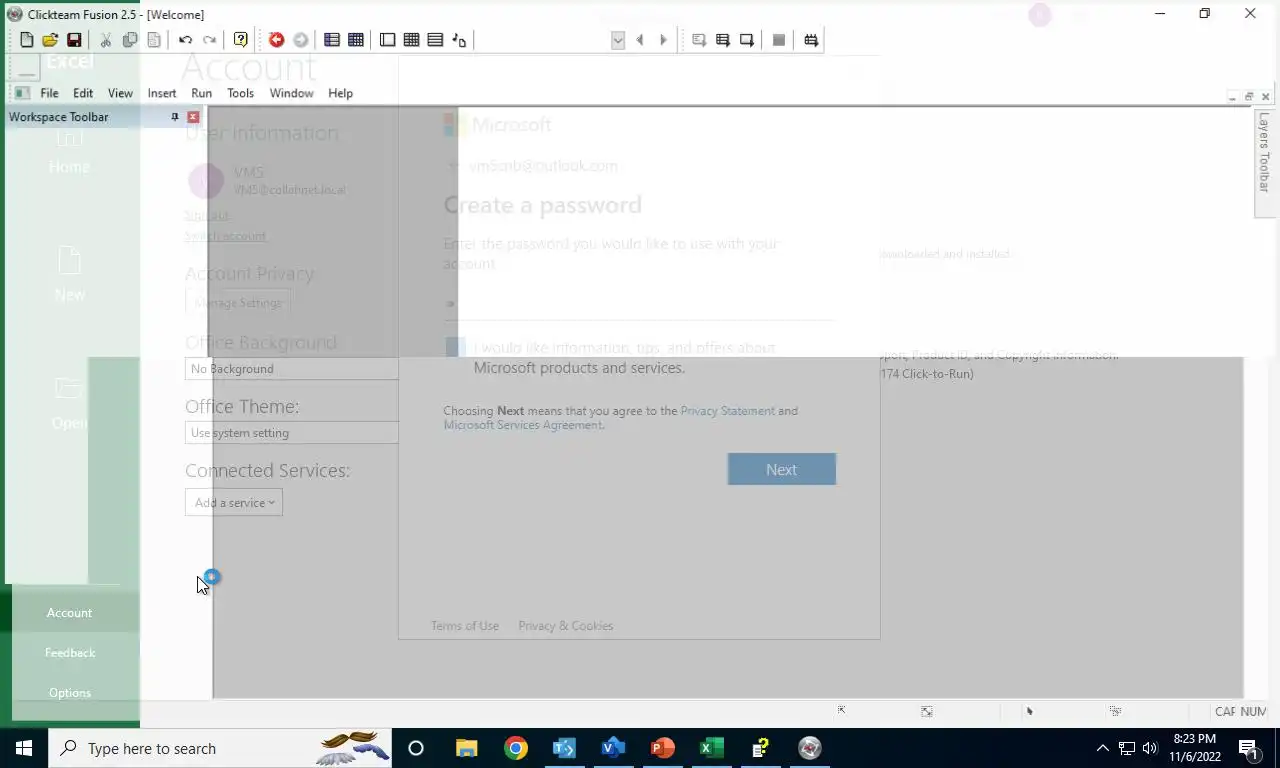Click the Privacy & Cookies link
Viewport: 1280px width, 768px height.
pos(566,626)
